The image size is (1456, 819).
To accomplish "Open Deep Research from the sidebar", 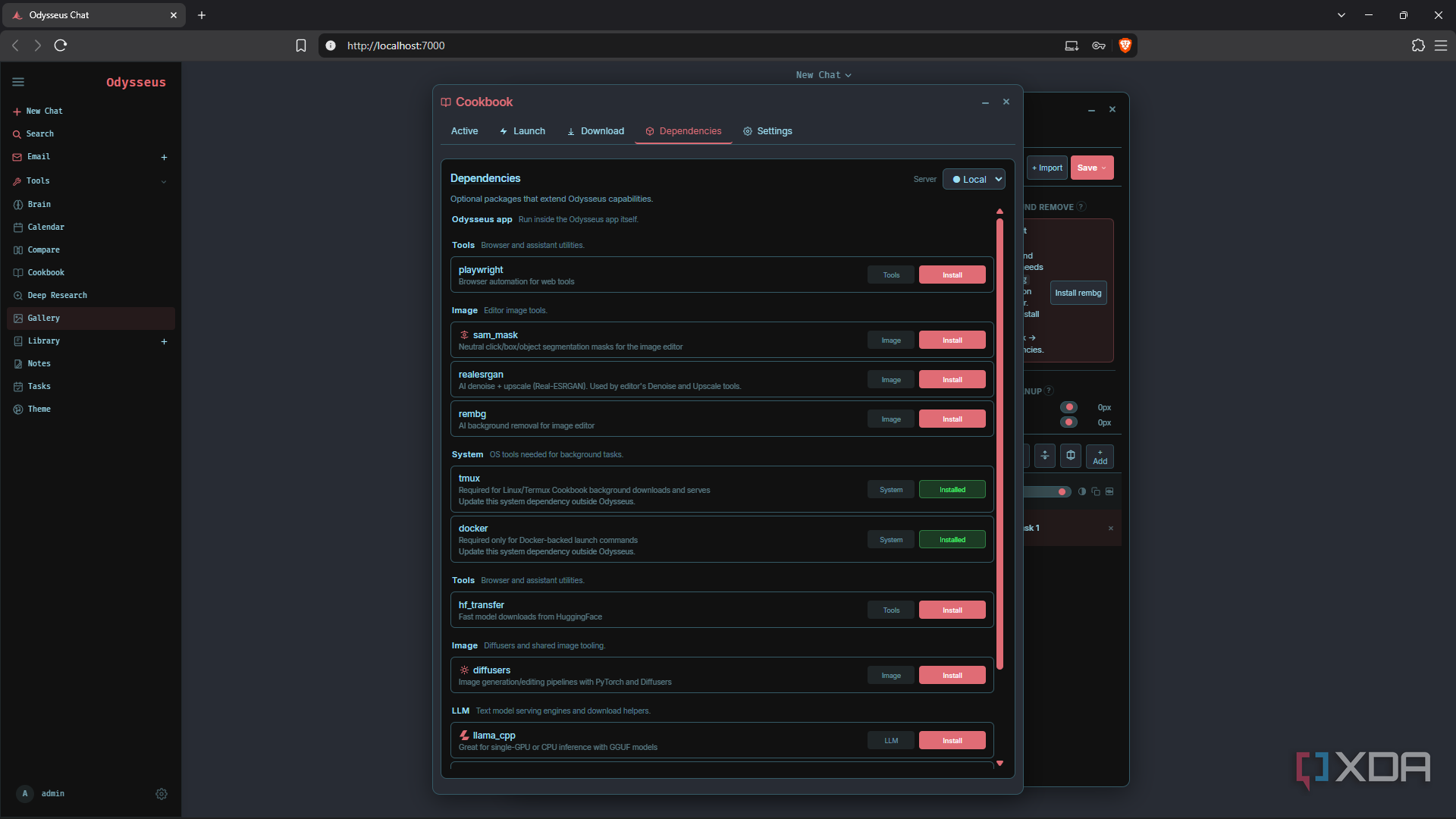I will coord(90,296).
